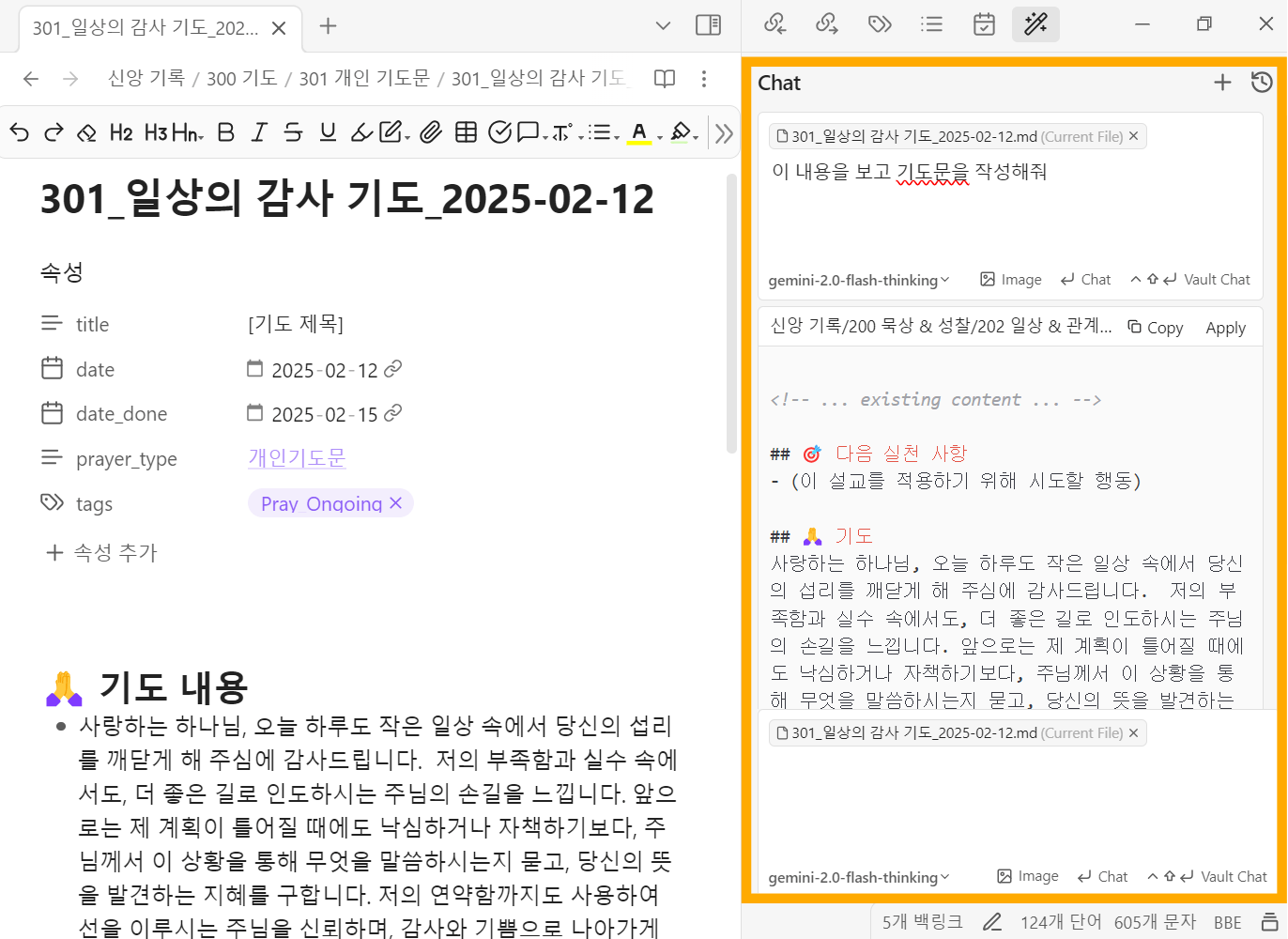Start a new chat with plus
The height and width of the screenshot is (939, 1288).
click(x=1222, y=83)
